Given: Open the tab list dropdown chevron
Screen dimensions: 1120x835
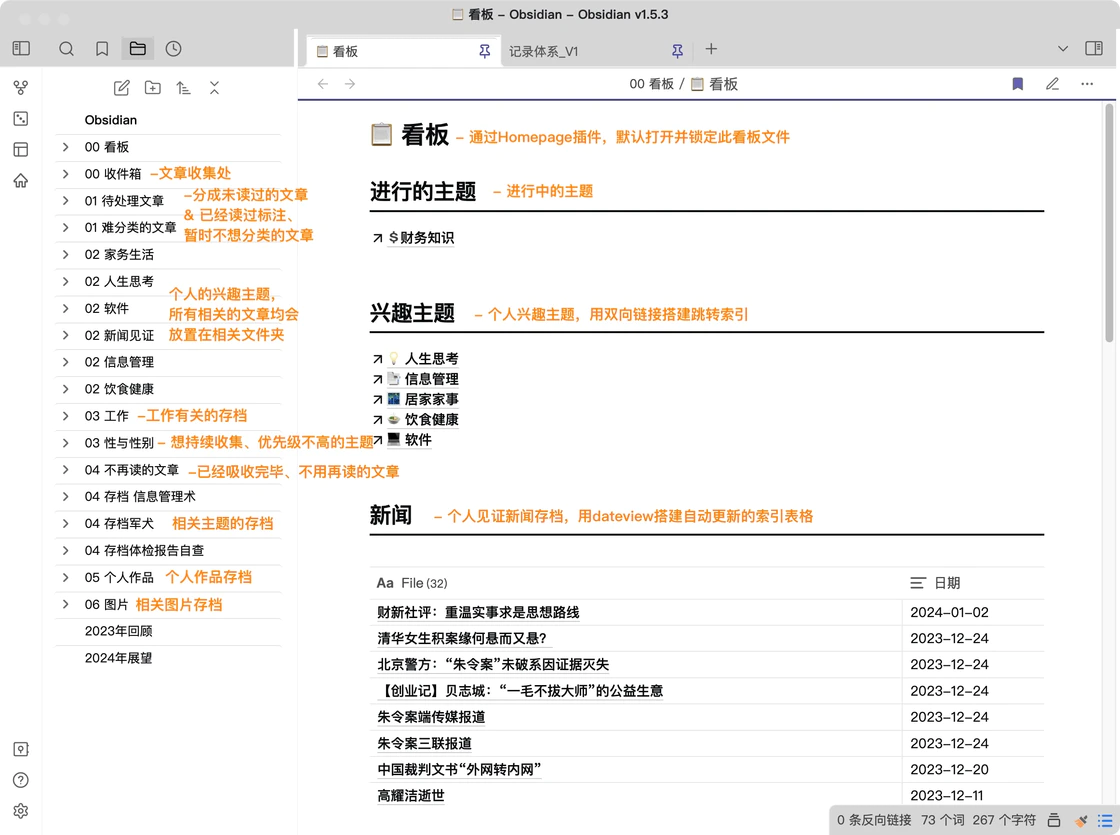Looking at the screenshot, I should pos(1063,49).
